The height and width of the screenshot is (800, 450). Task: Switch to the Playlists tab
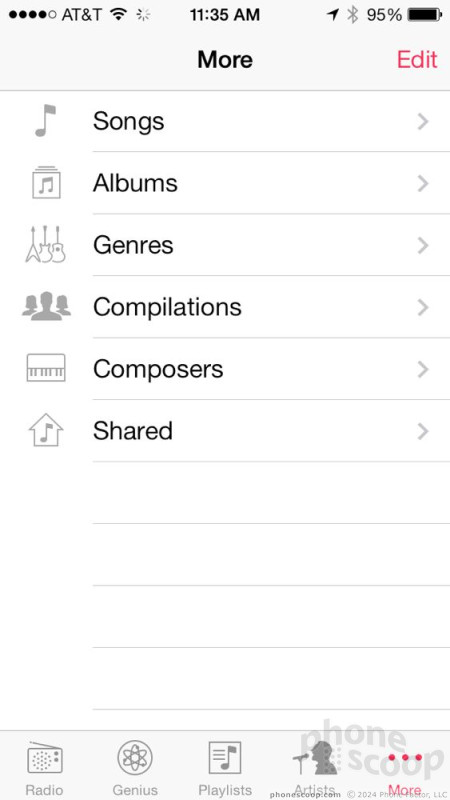tap(225, 769)
